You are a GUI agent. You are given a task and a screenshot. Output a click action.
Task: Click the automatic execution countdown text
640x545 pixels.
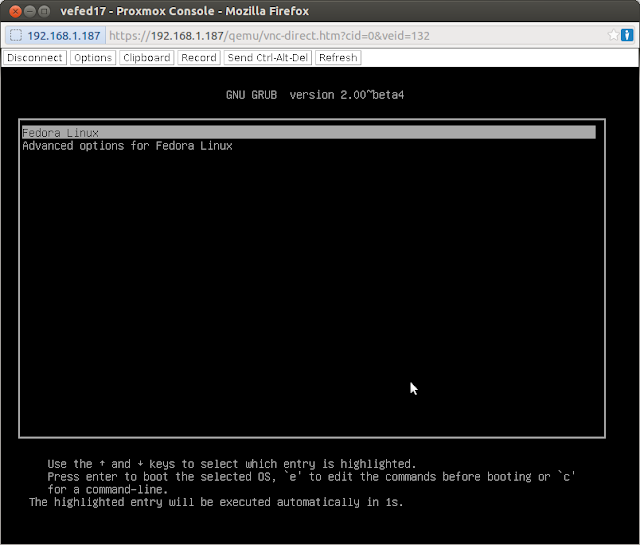(216, 502)
